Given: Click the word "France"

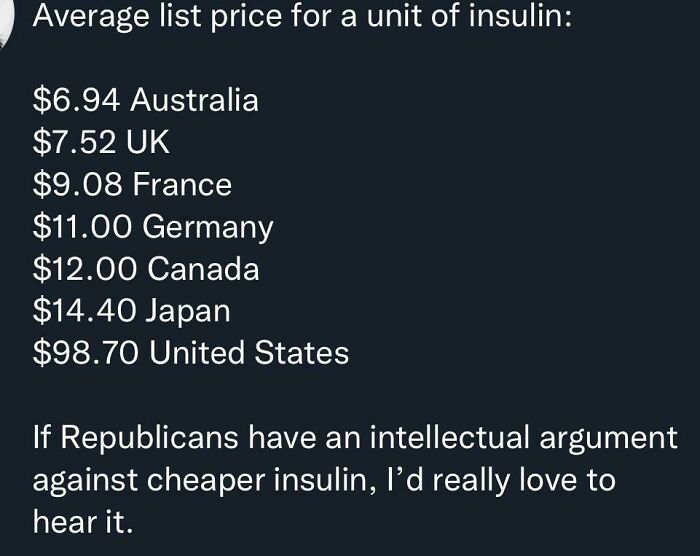Looking at the screenshot, I should [x=182, y=185].
